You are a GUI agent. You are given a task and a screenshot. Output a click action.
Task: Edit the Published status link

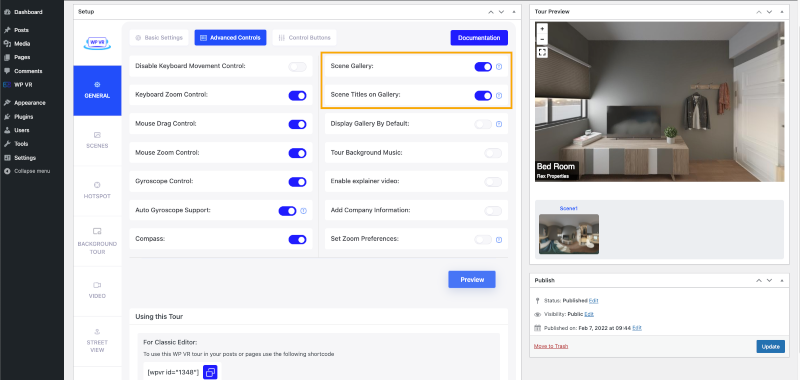tap(593, 301)
